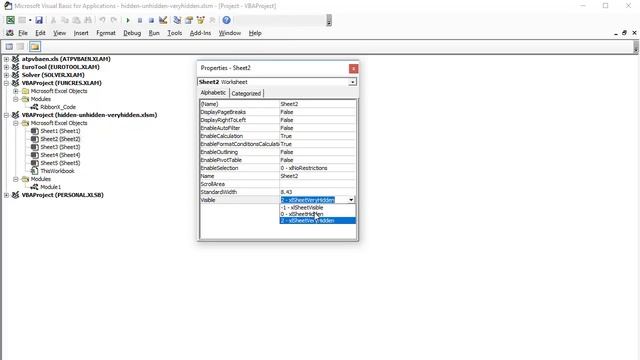This screenshot has width=640, height=360.
Task: Click the EnableSelection property value
Action: 318,168
